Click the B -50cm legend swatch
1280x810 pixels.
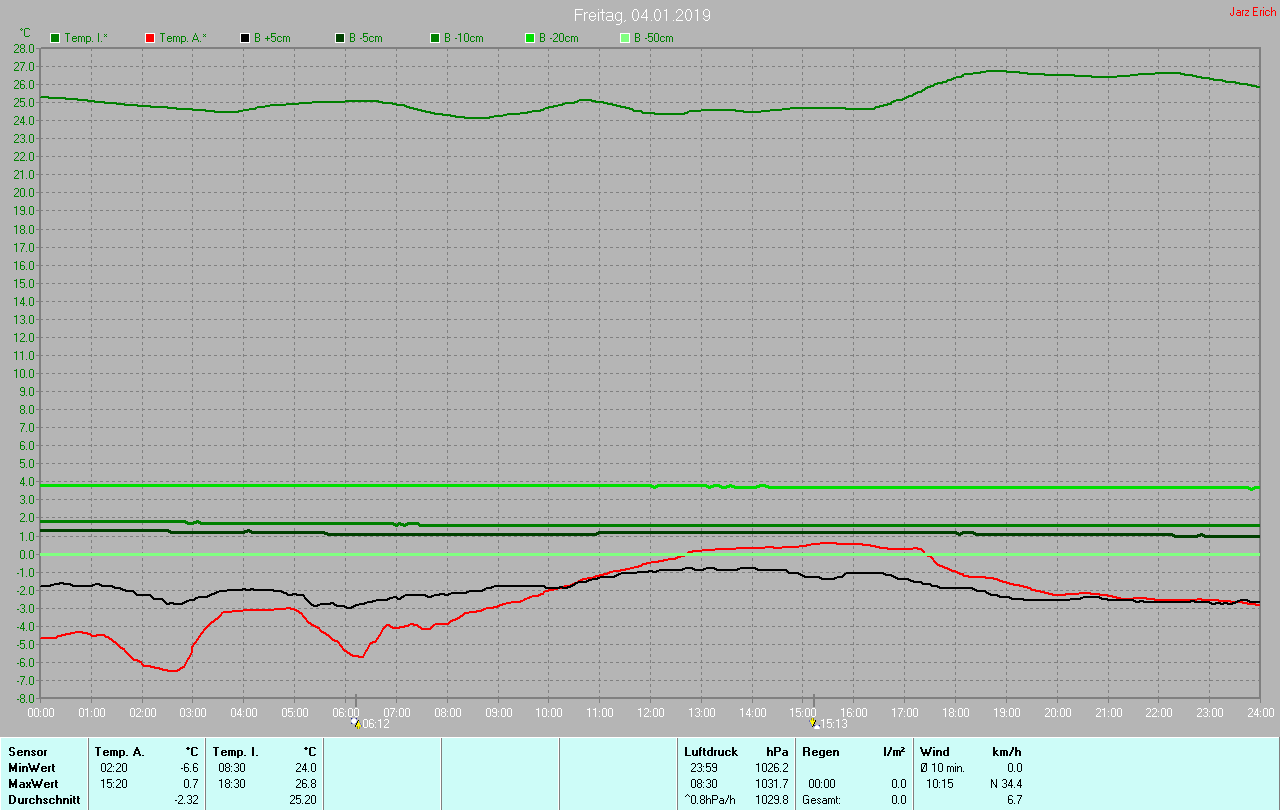(624, 38)
